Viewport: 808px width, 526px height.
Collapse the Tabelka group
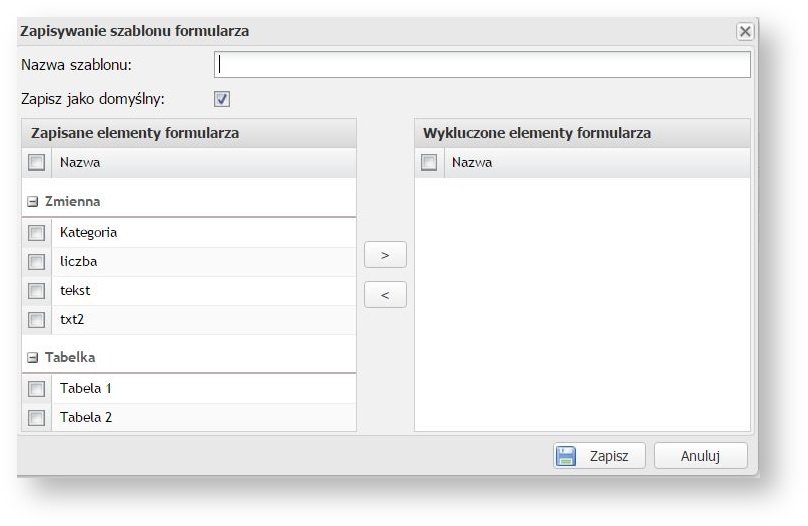tap(32, 357)
